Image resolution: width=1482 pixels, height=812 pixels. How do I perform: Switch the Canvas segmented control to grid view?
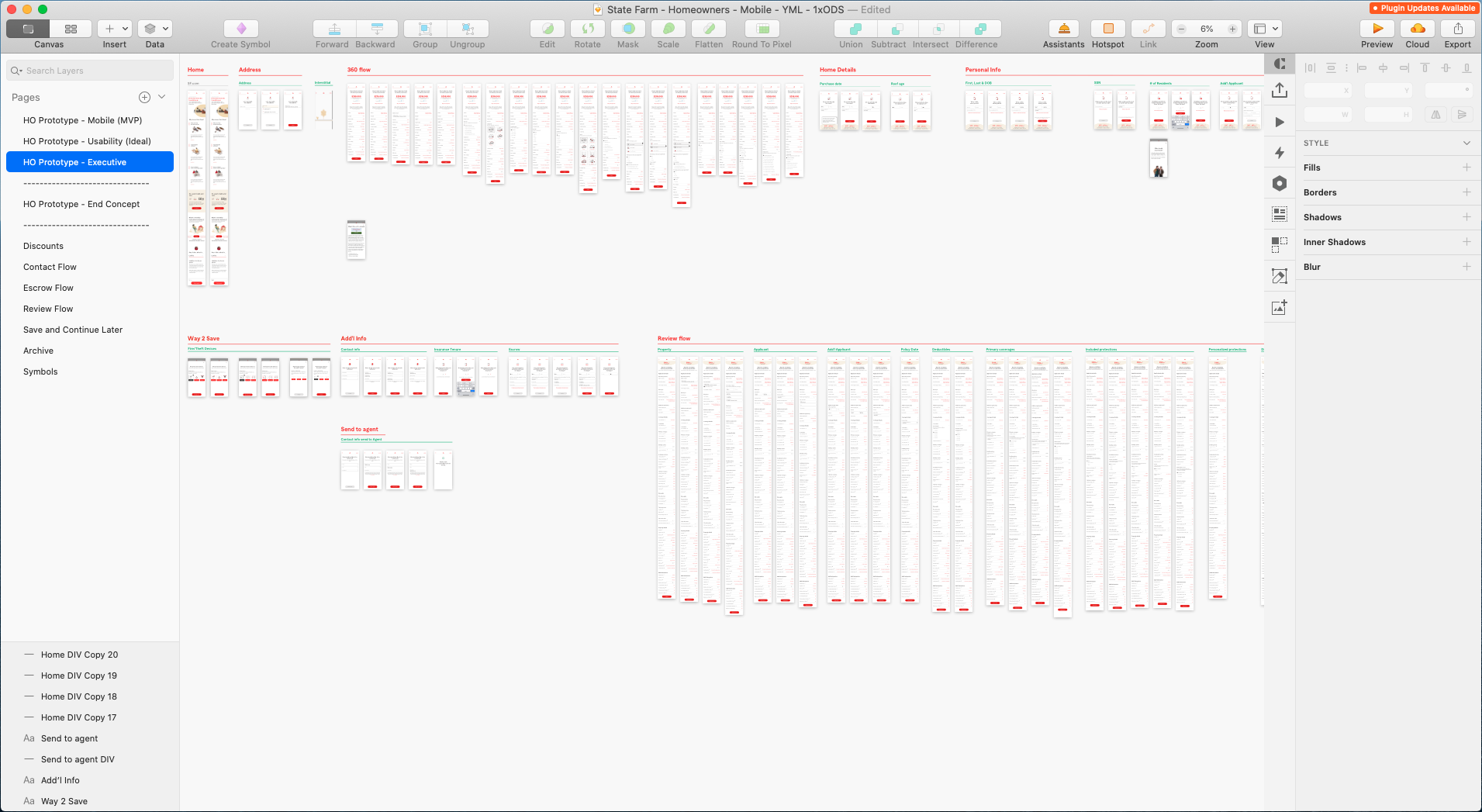coord(71,28)
